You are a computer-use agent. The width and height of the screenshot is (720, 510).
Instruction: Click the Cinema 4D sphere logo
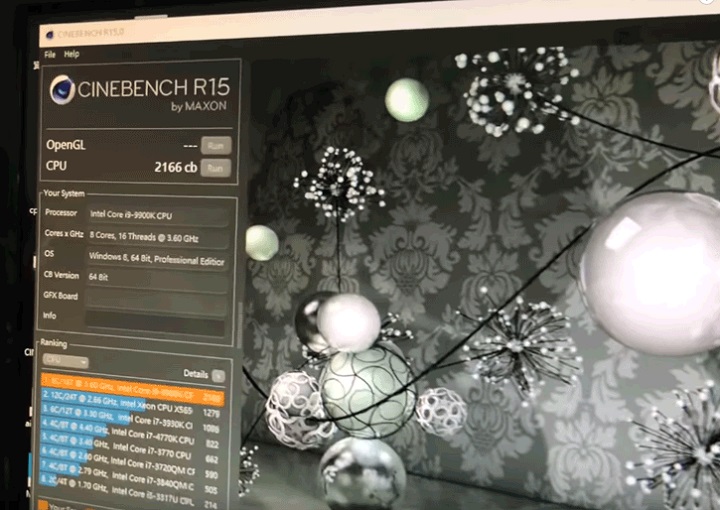click(x=62, y=90)
